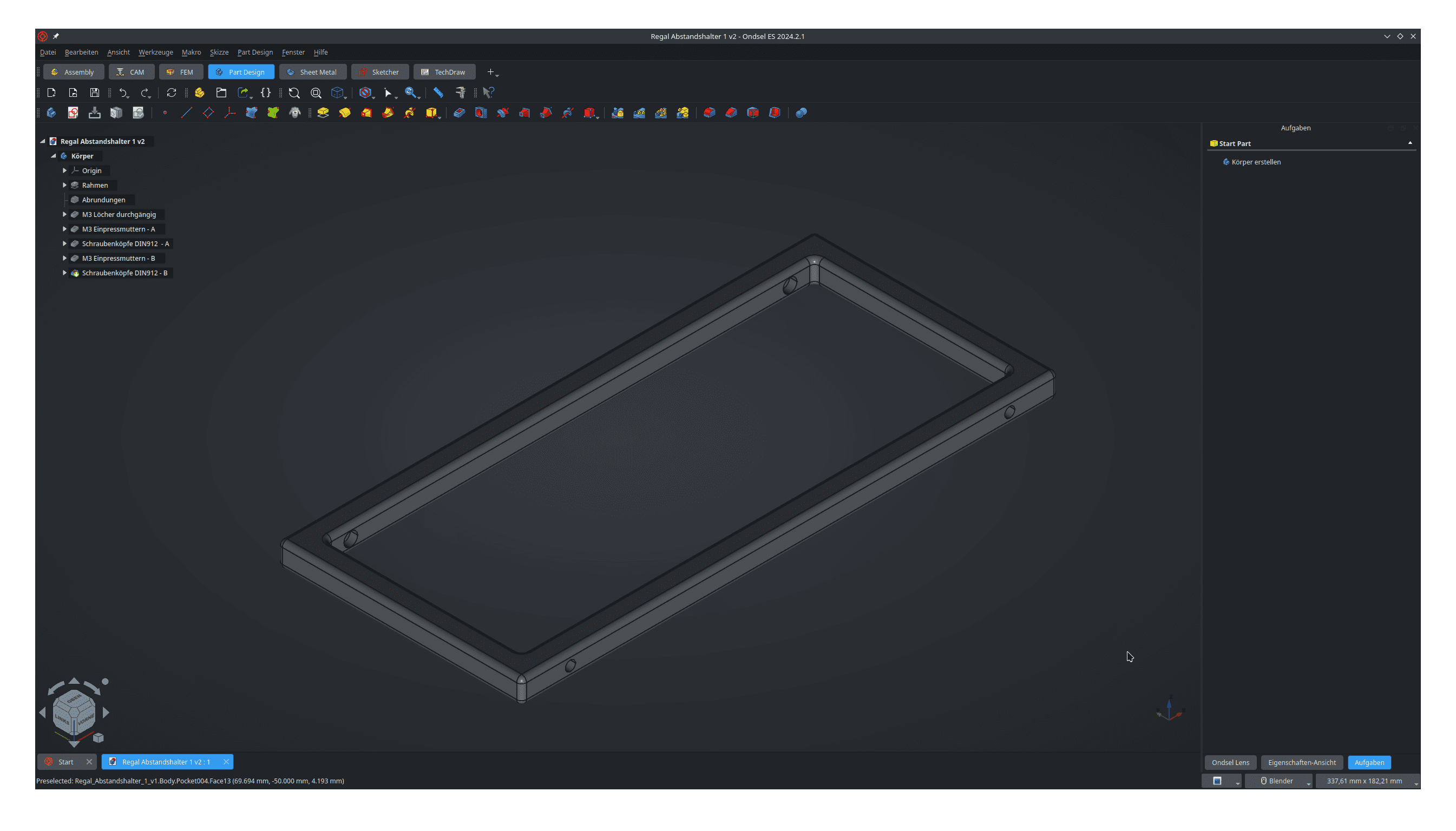Click the Fit All view icon
The width and height of the screenshot is (1456, 831).
(294, 93)
